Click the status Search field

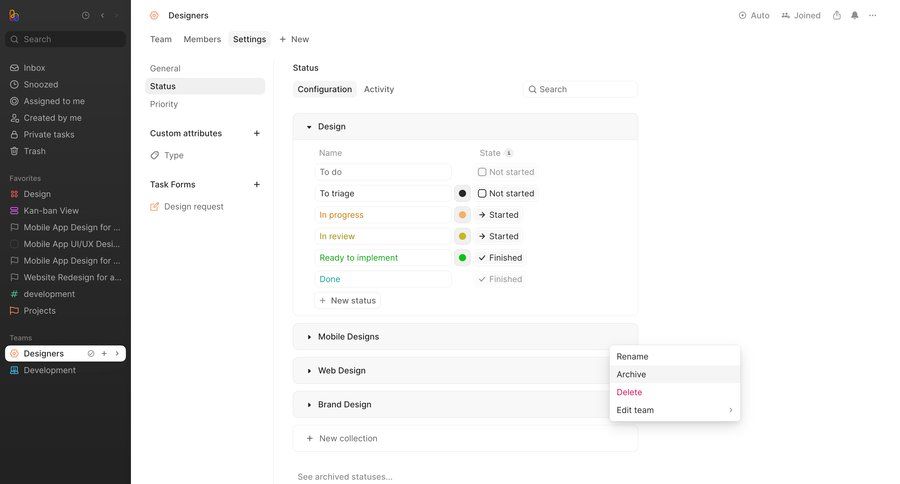tap(580, 90)
